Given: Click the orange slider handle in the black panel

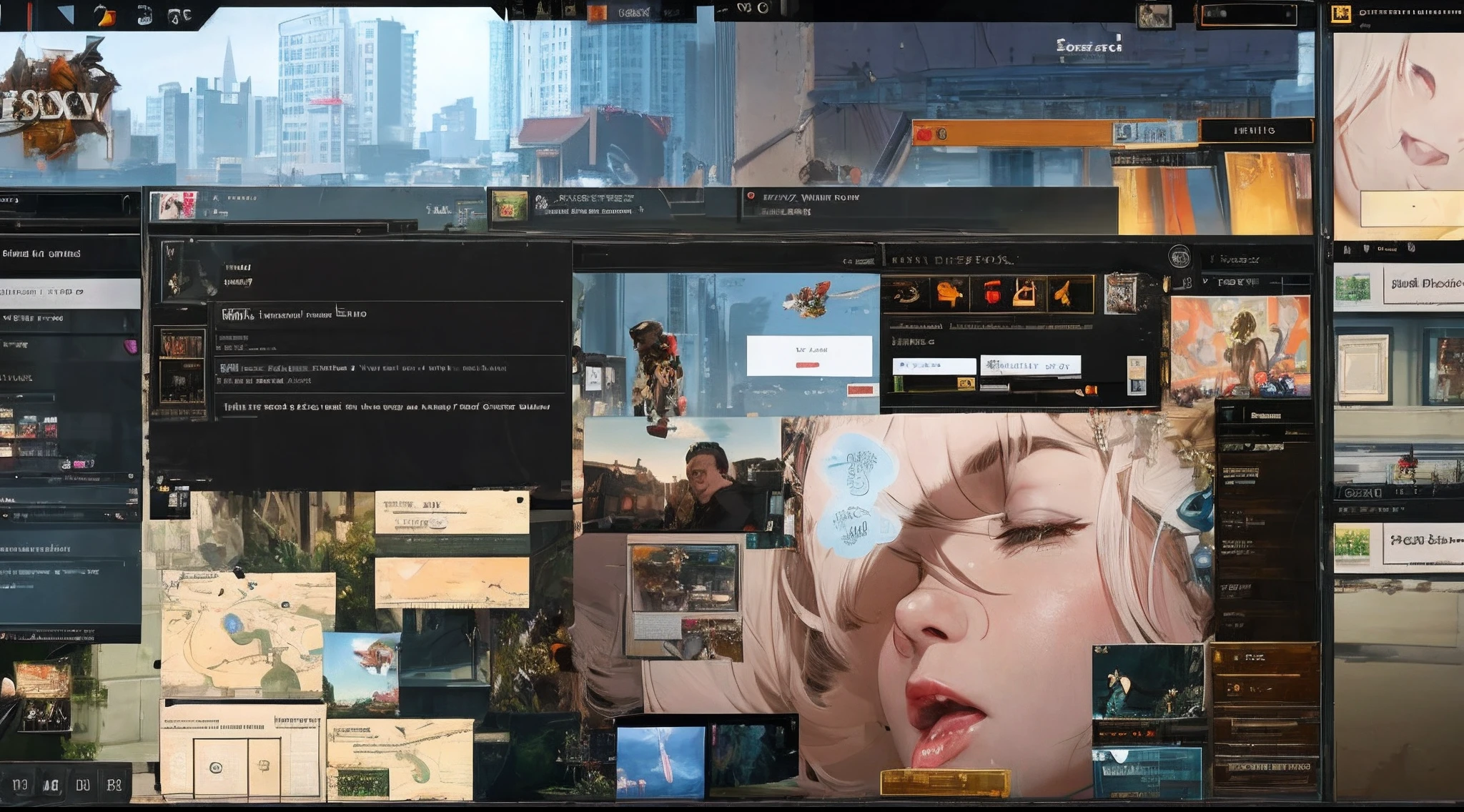Looking at the screenshot, I should click(1091, 390).
